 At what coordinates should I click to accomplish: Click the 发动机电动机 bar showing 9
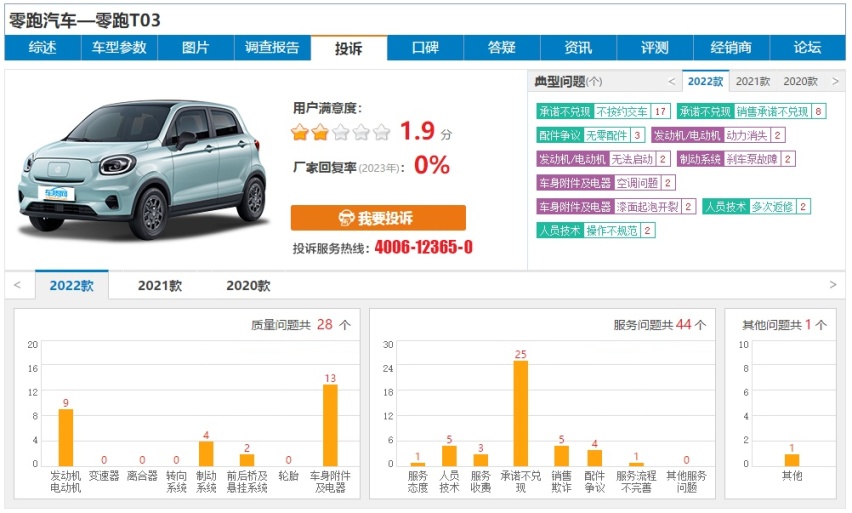(x=66, y=437)
